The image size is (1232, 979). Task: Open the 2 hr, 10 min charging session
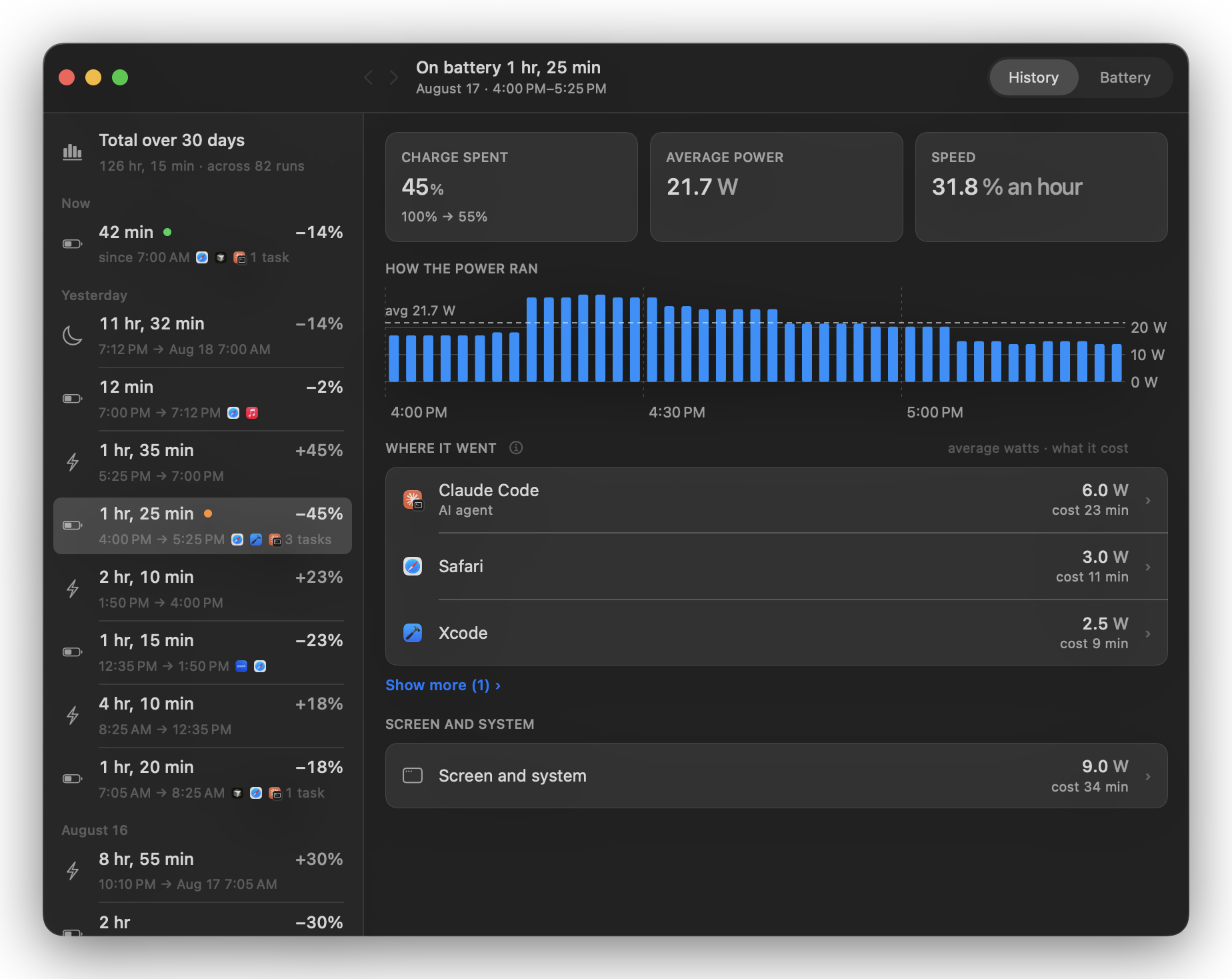(x=203, y=589)
